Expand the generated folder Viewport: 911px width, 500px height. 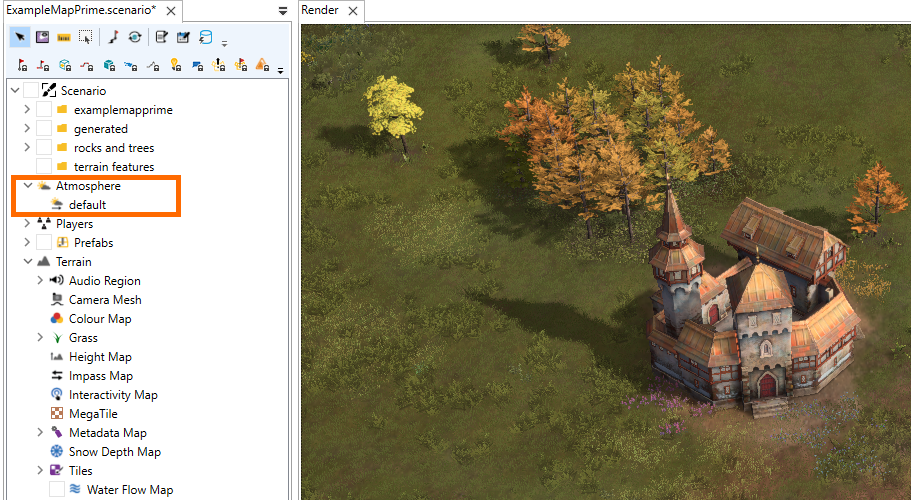pos(27,128)
